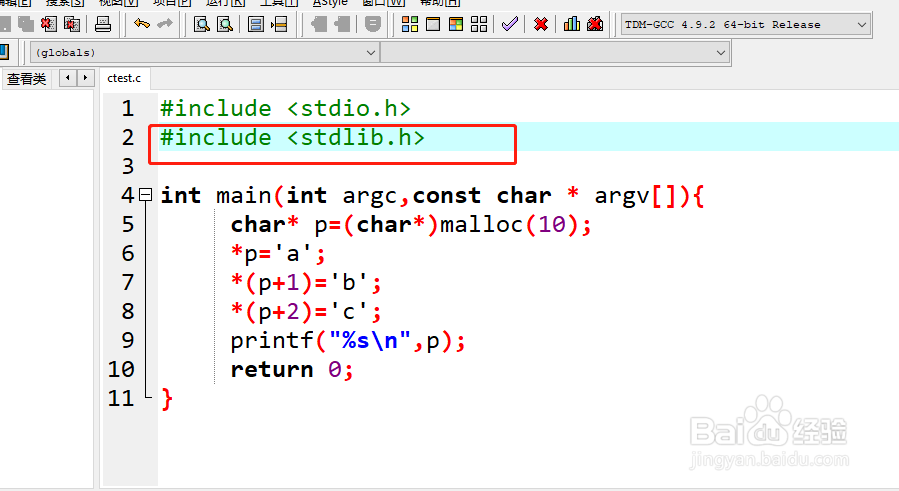The width and height of the screenshot is (899, 491).
Task: Click the Goto Function icon
Action: tap(256, 24)
